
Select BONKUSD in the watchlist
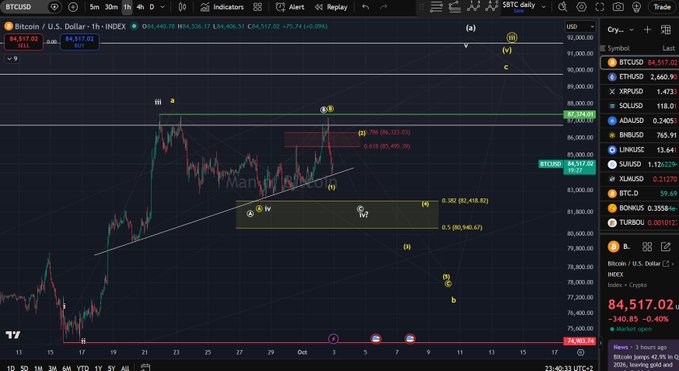click(x=640, y=208)
